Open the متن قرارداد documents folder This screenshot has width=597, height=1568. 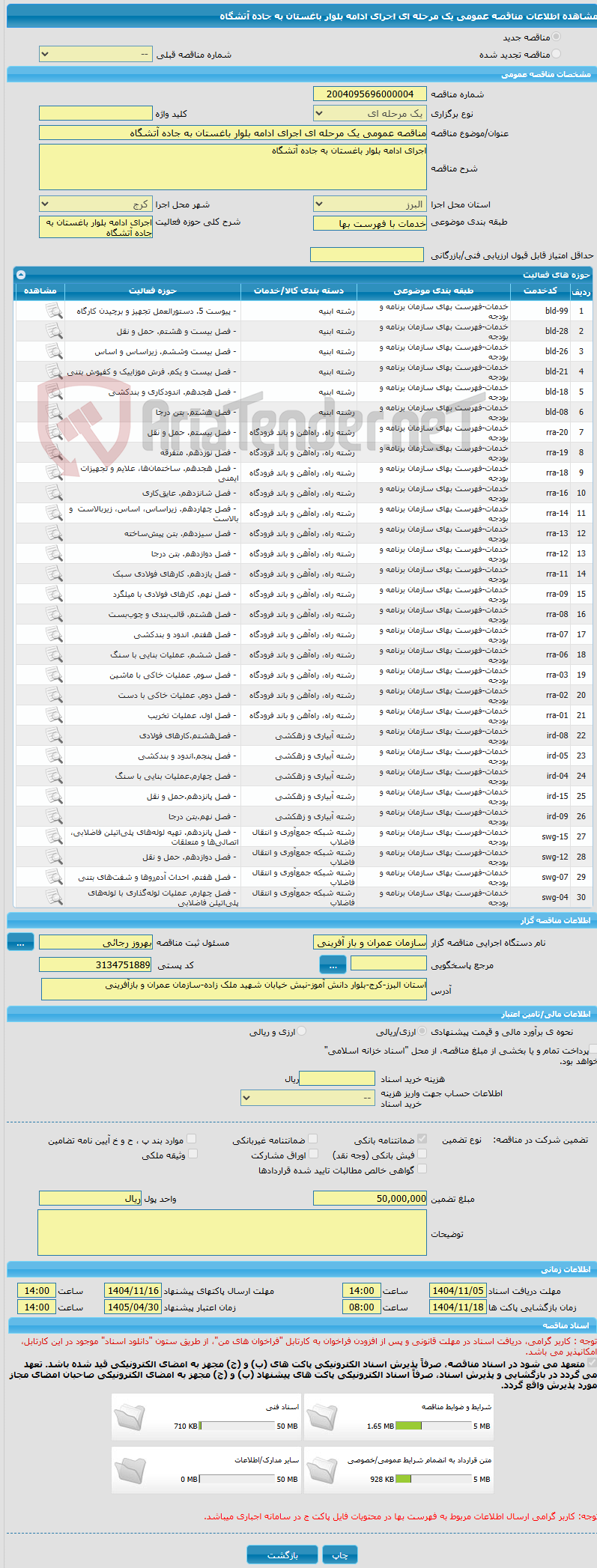click(x=321, y=1469)
